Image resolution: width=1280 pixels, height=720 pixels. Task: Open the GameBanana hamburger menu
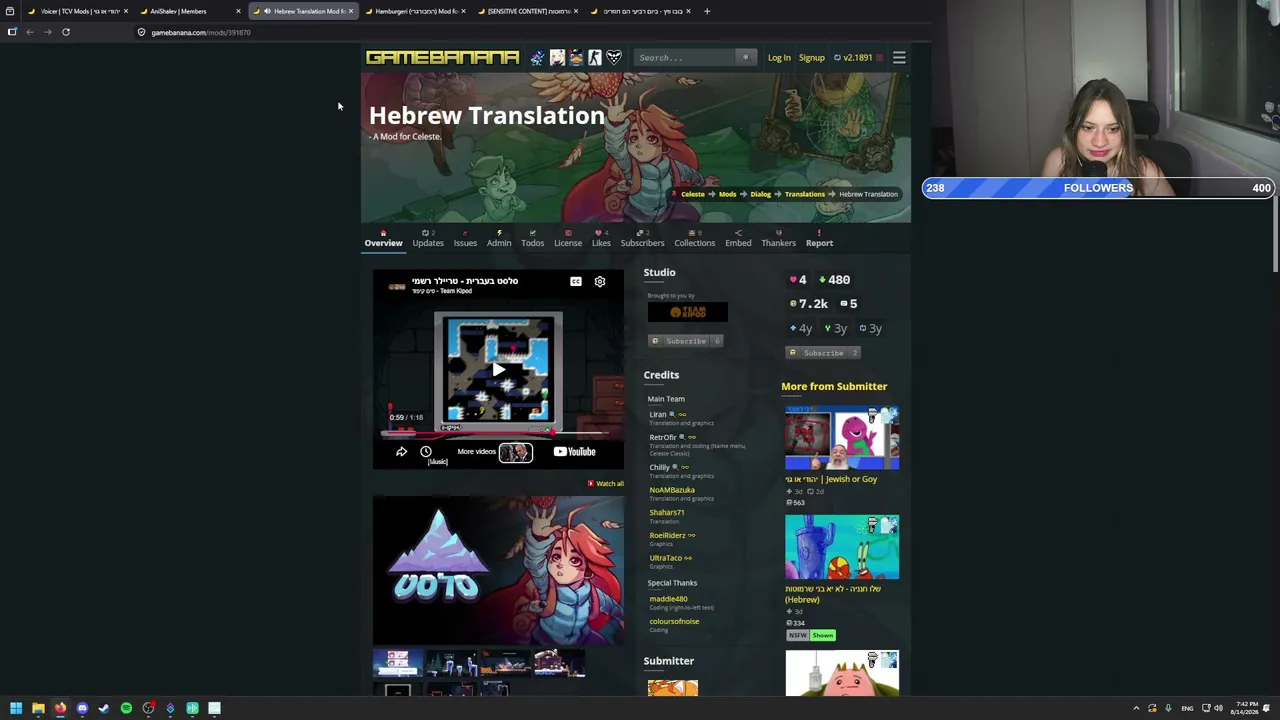pos(899,58)
